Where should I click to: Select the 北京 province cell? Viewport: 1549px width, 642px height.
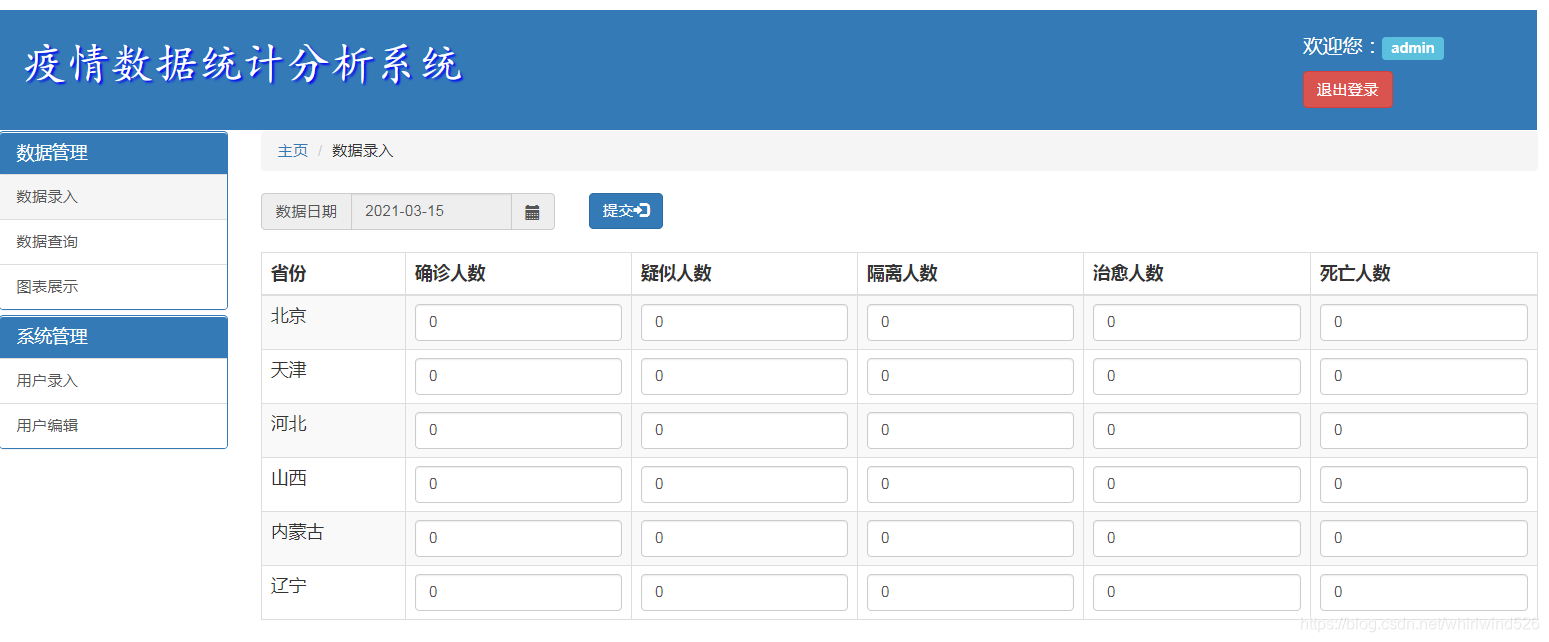(x=333, y=323)
